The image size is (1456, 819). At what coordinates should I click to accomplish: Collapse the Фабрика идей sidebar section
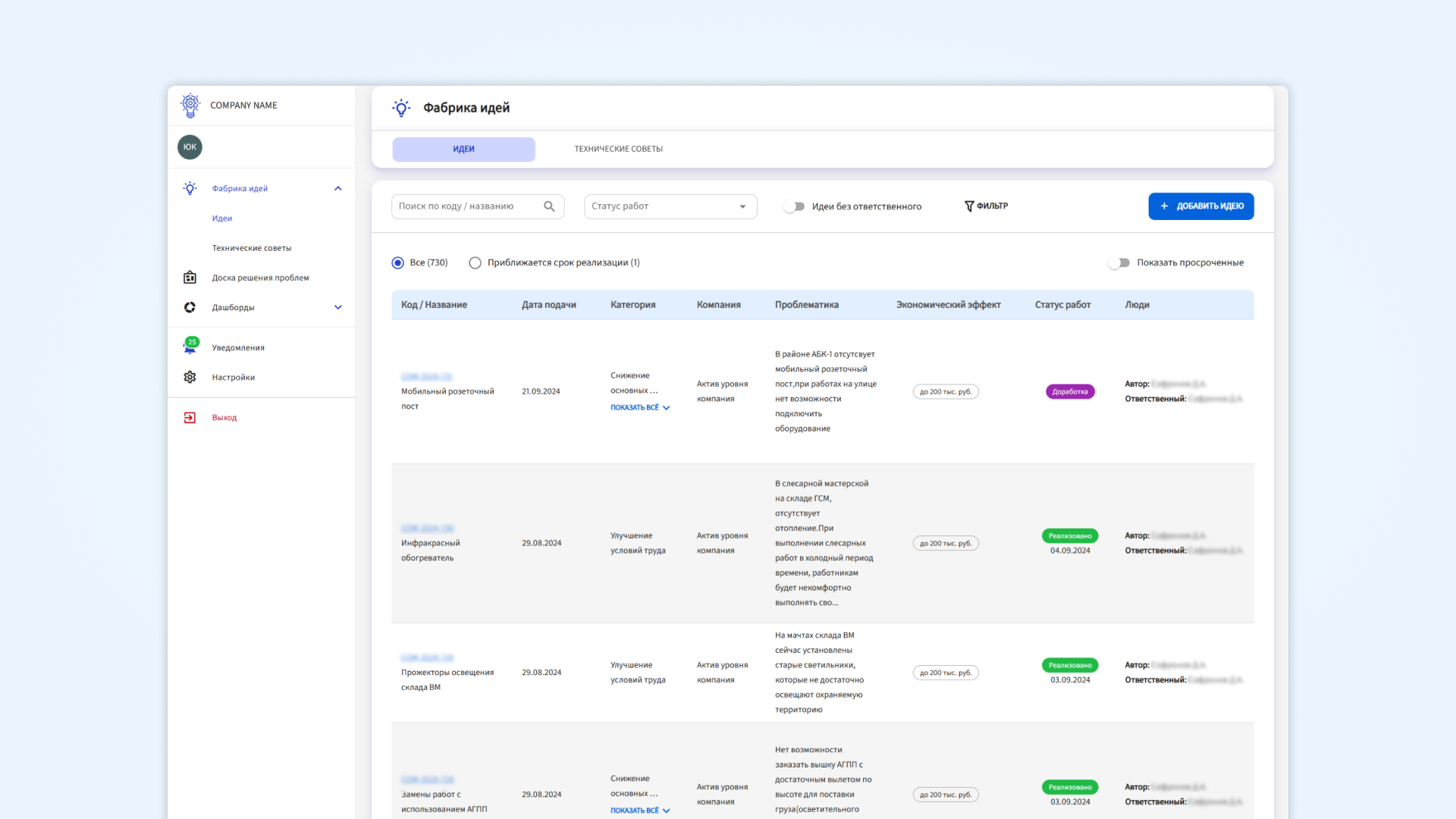pyautogui.click(x=338, y=188)
